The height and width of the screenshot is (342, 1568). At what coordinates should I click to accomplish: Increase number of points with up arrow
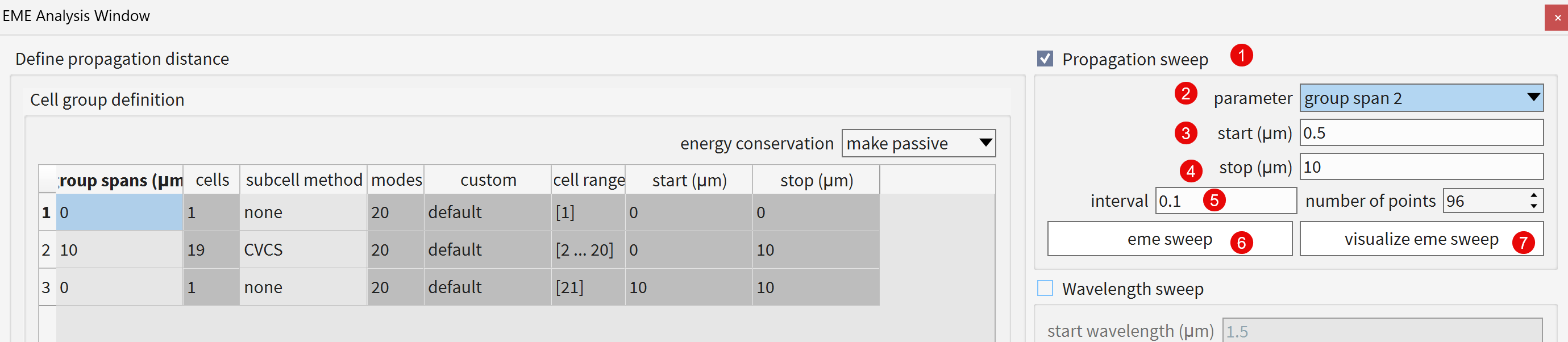[1533, 195]
